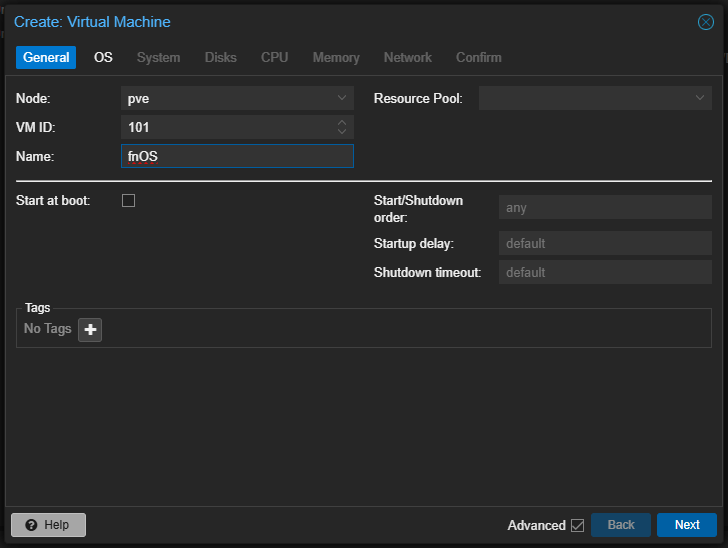Close the Create Virtual Machine dialog
The height and width of the screenshot is (548, 728).
[705, 22]
